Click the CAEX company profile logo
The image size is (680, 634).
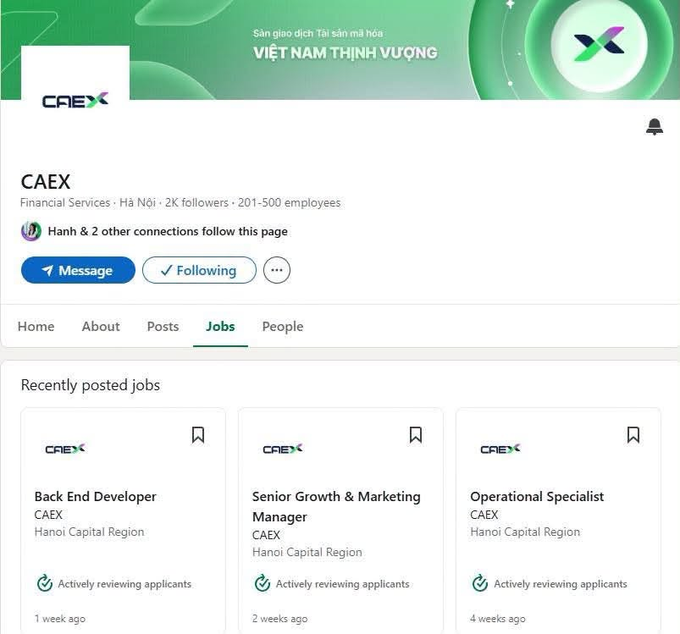75,101
